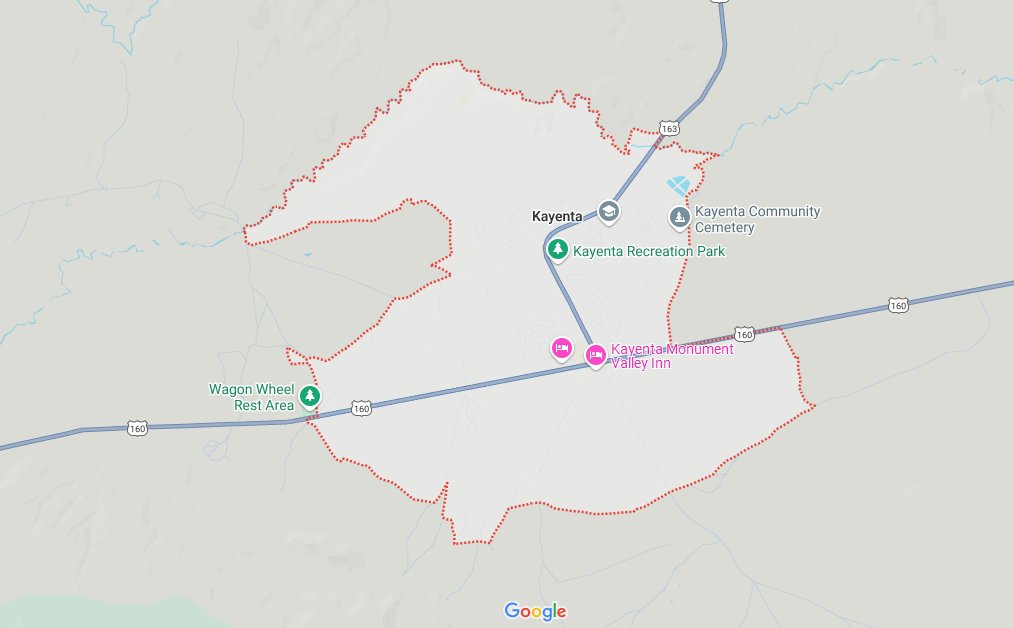1014x628 pixels.
Task: Click the Wagon Wheel Rest Area text label
Action: [x=252, y=397]
